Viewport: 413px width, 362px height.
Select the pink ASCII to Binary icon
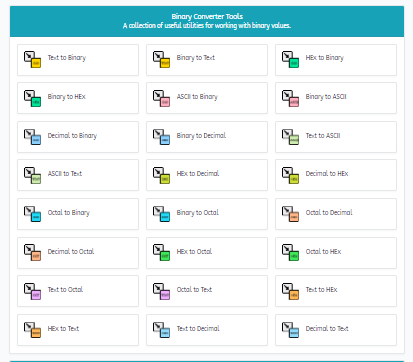(161, 98)
